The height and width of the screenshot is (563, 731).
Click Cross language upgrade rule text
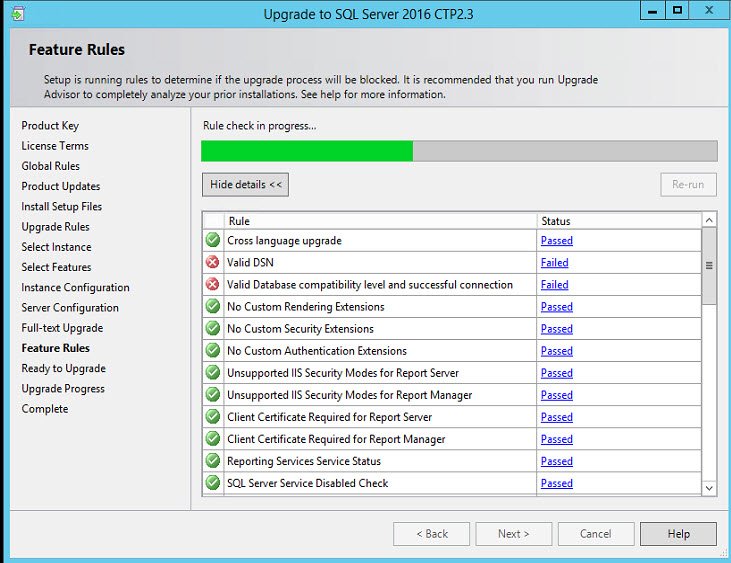pos(284,241)
